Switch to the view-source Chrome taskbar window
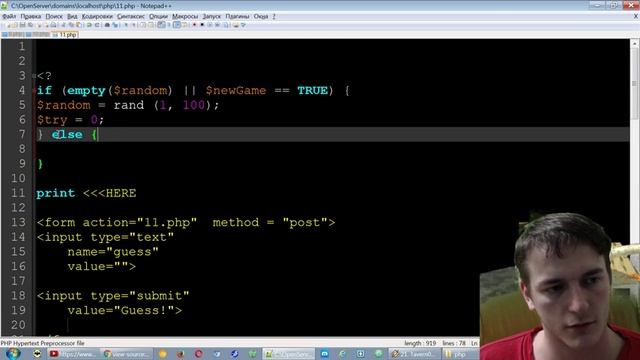This screenshot has height=360, width=640. pos(127,354)
